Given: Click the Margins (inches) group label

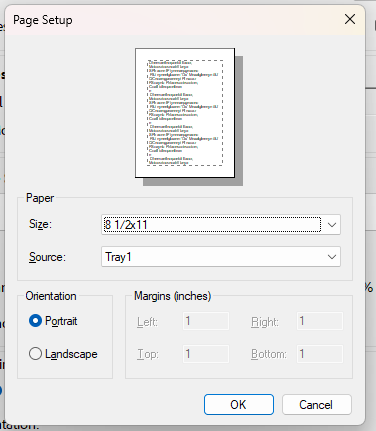Looking at the screenshot, I should point(172,296).
